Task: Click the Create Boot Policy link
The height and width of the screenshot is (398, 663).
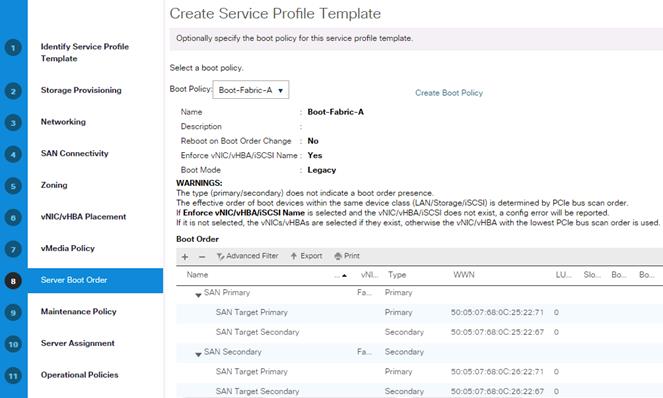Action: pos(449,93)
